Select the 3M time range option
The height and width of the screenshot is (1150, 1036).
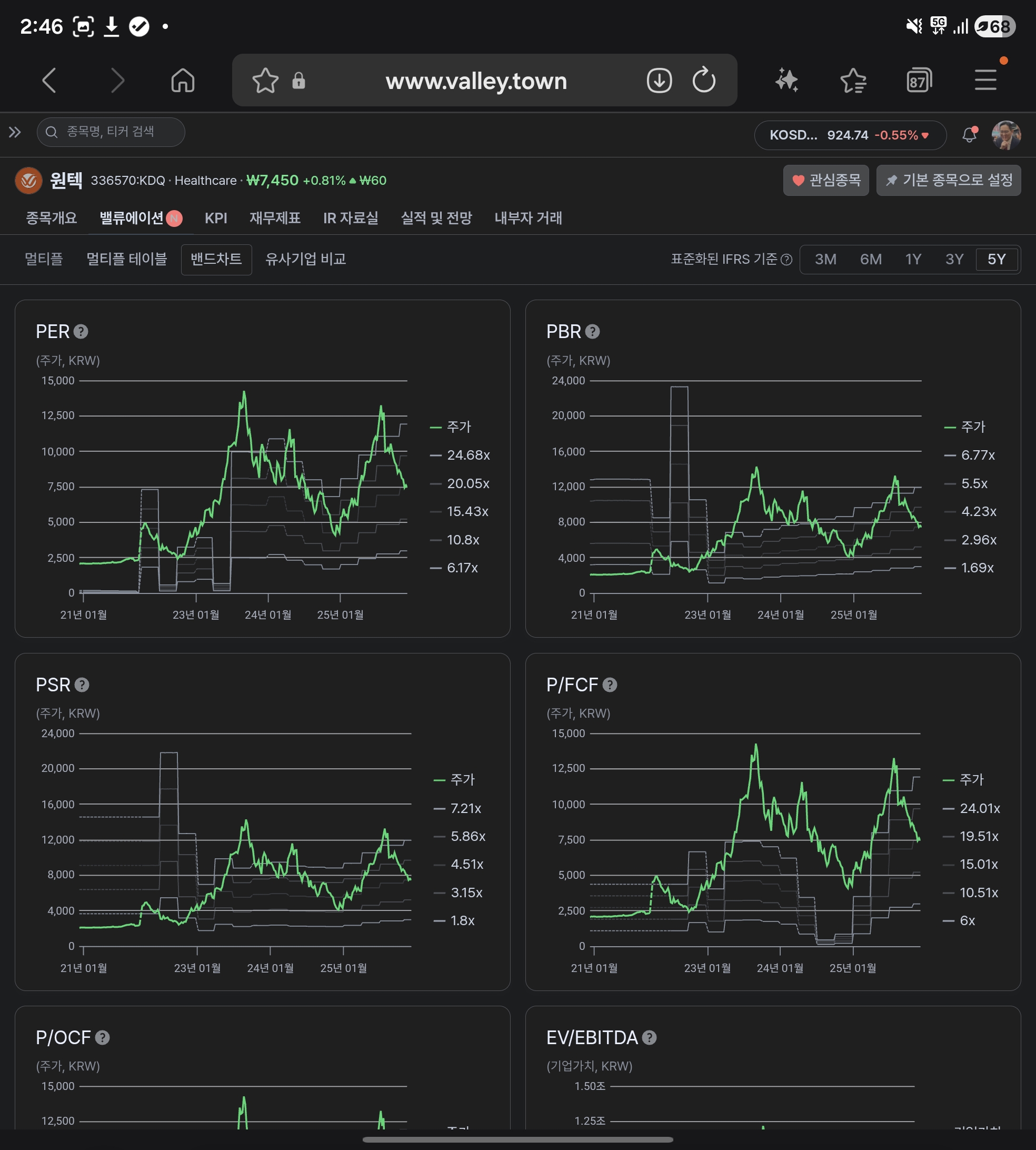point(825,260)
